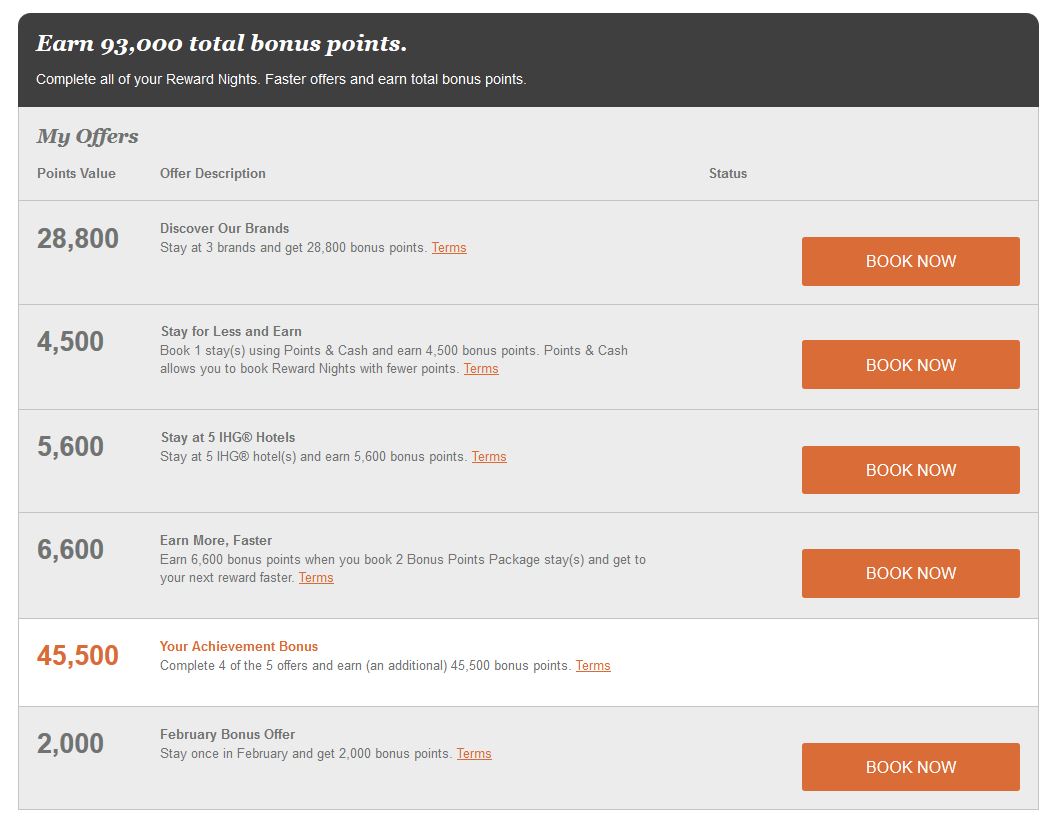Viewport: 1051px width, 821px height.
Task: Click 'Stay at 3 brands' description text
Action: coord(294,248)
